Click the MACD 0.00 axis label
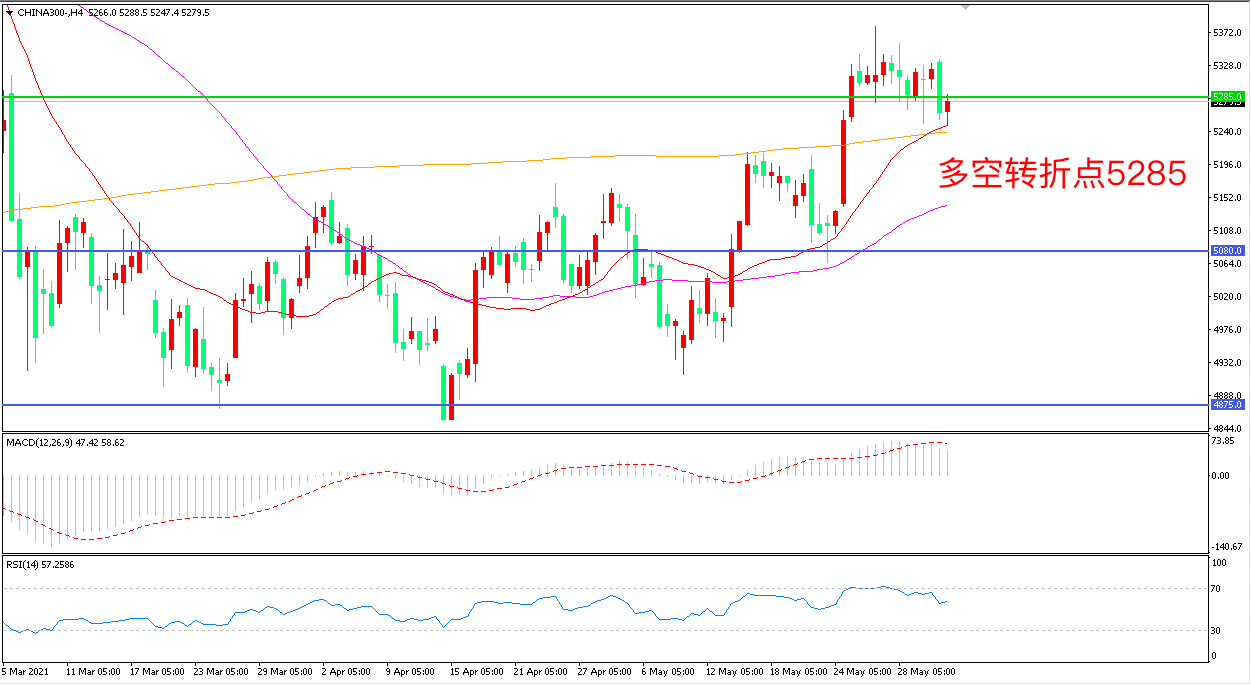 tap(1222, 476)
